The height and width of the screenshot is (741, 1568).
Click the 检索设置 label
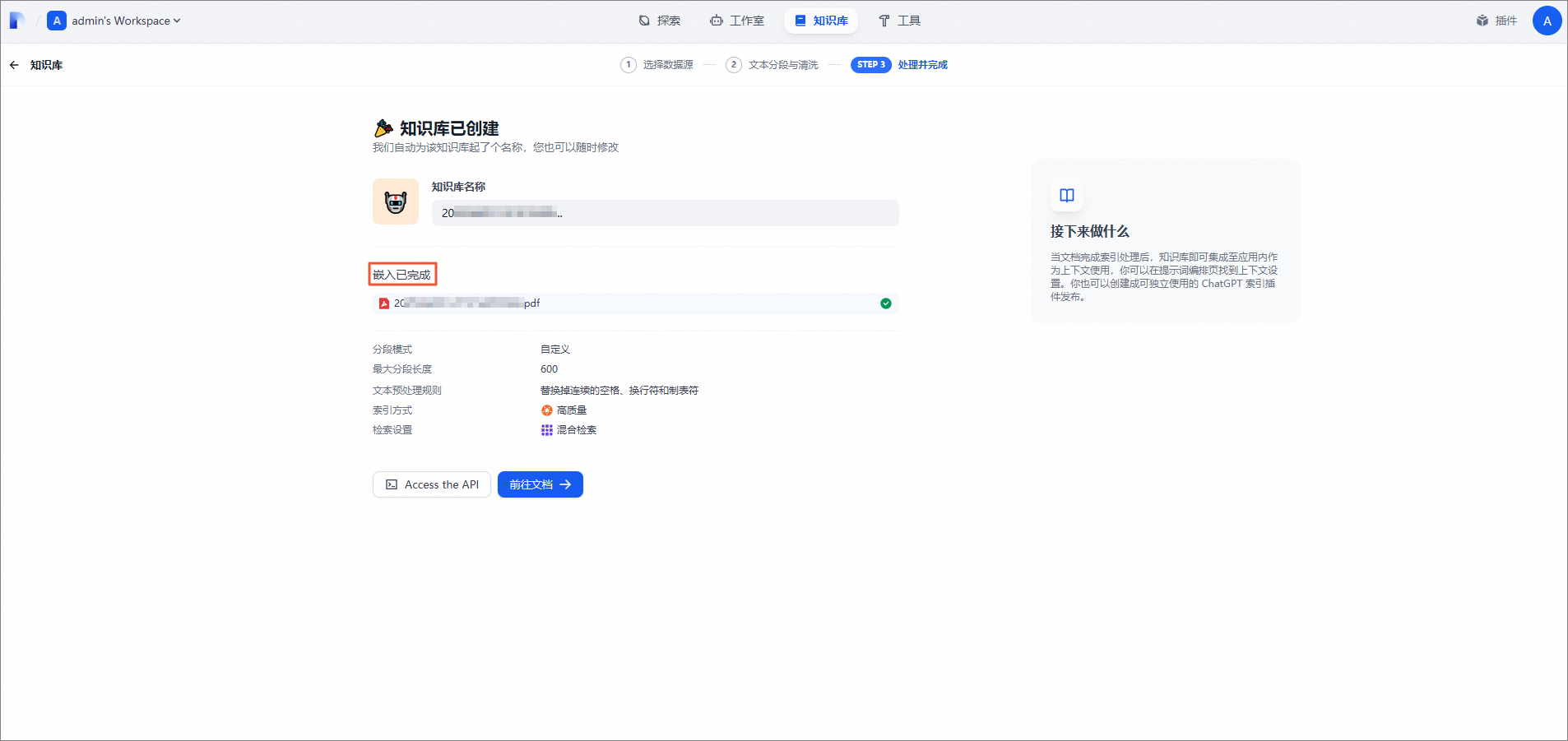point(392,430)
